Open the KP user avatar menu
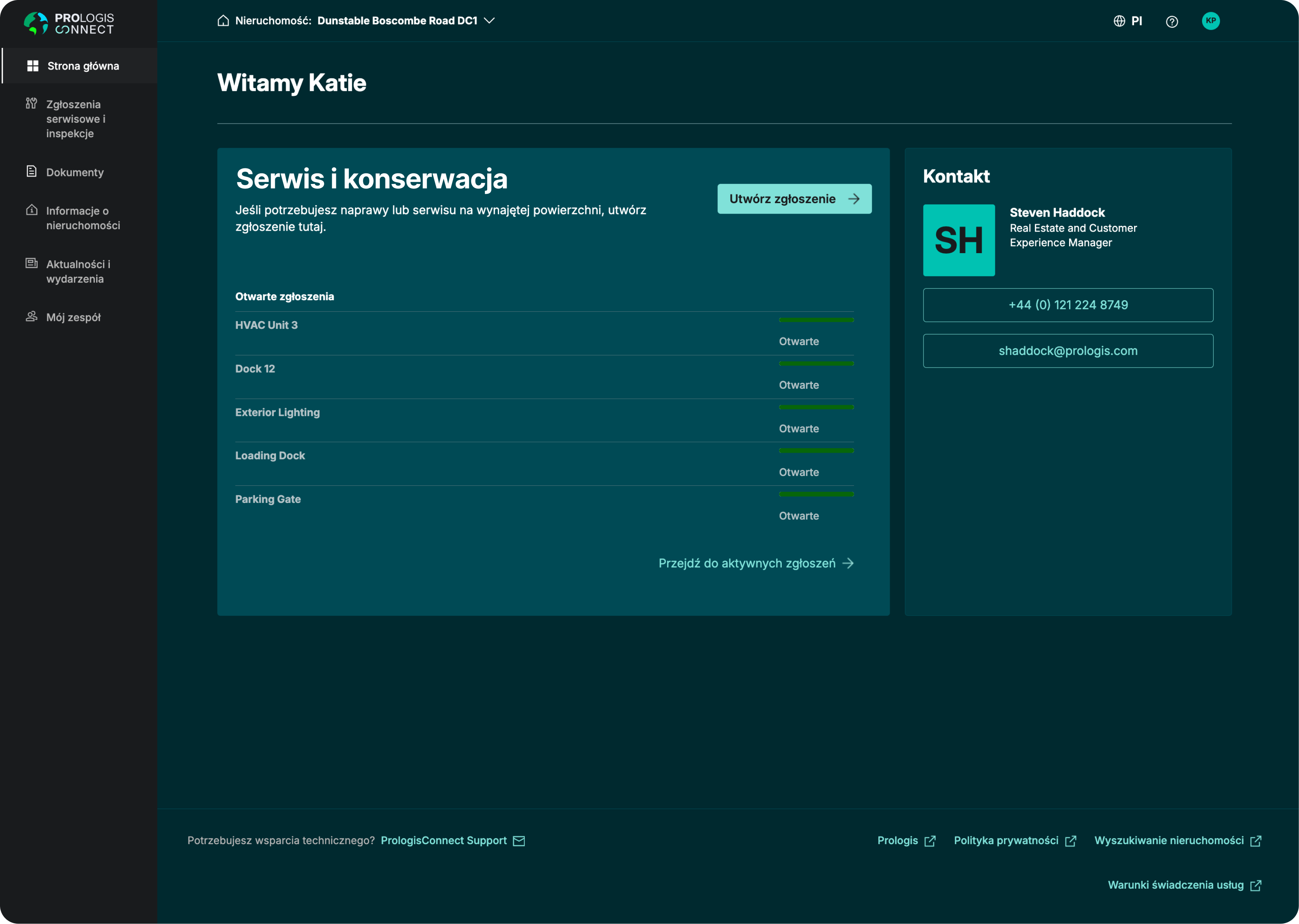This screenshot has width=1299, height=924. [1210, 21]
